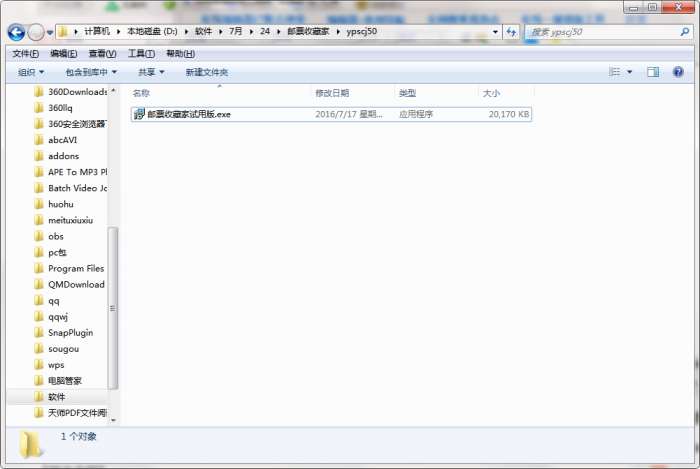Image resolution: width=700 pixels, height=469 pixels.
Task: Open the 包含到库中 dropdown
Action: [x=91, y=72]
